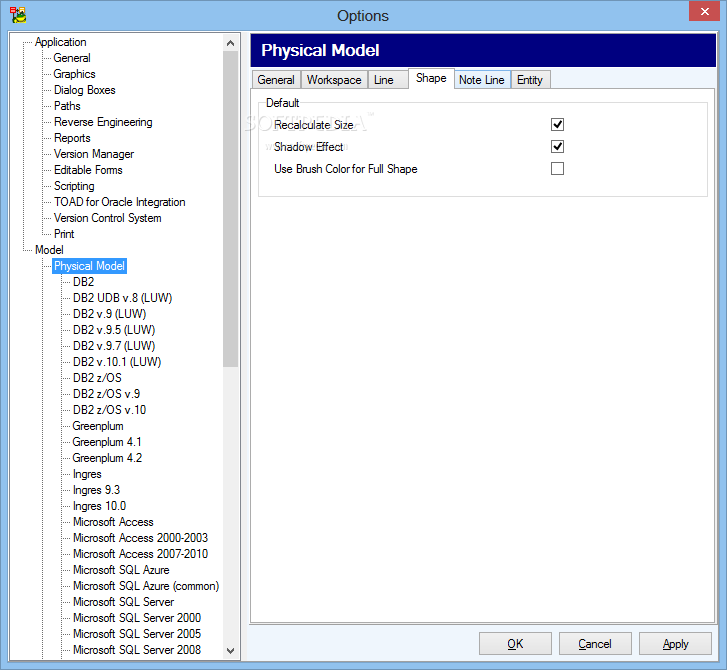Select DB2 z/OS v.10 node

click(x=109, y=410)
